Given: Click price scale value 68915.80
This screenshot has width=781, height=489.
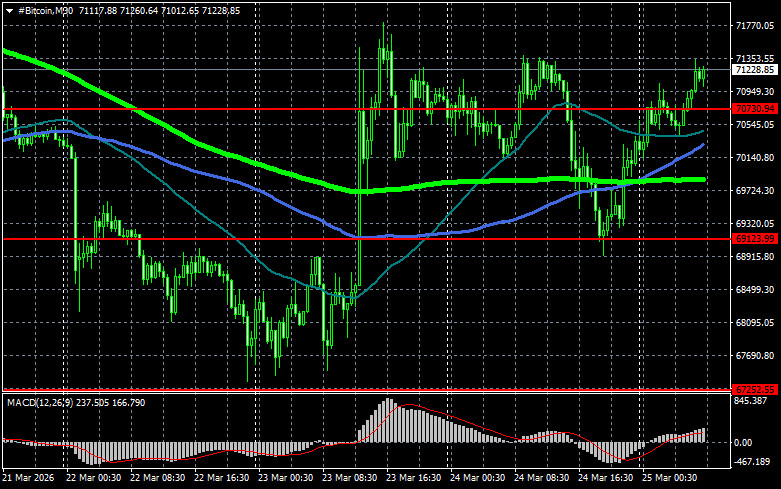Looking at the screenshot, I should point(755,256).
